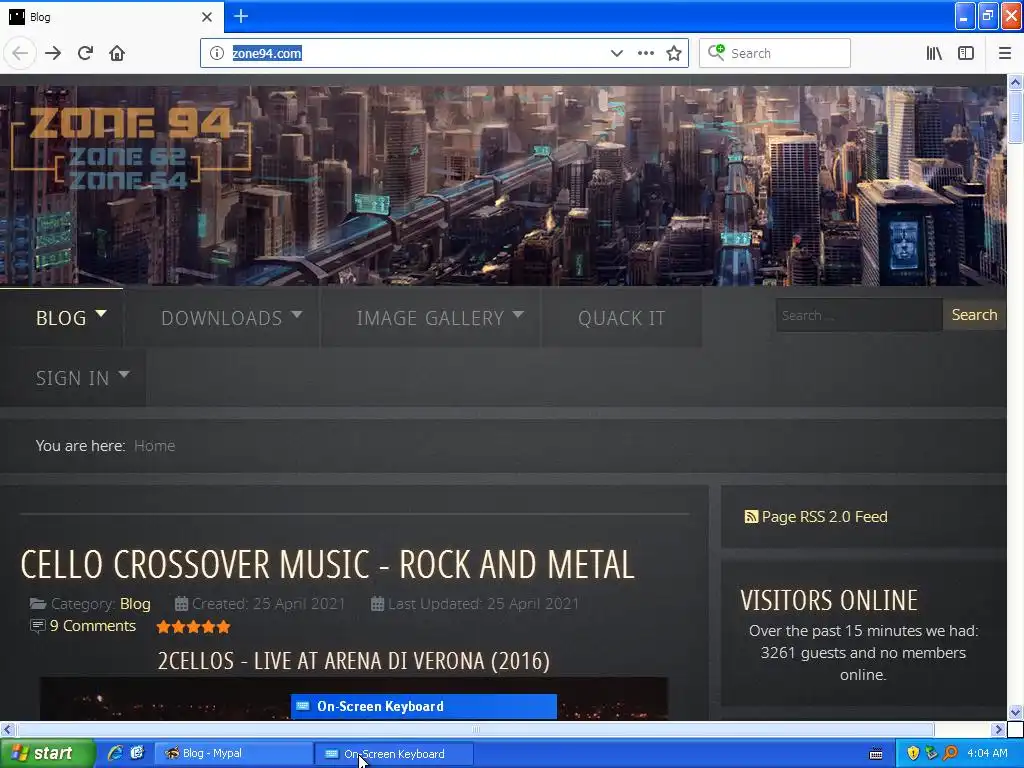Click the 4:04 AM clock
Viewport: 1024px width, 768px height.
coord(987,754)
